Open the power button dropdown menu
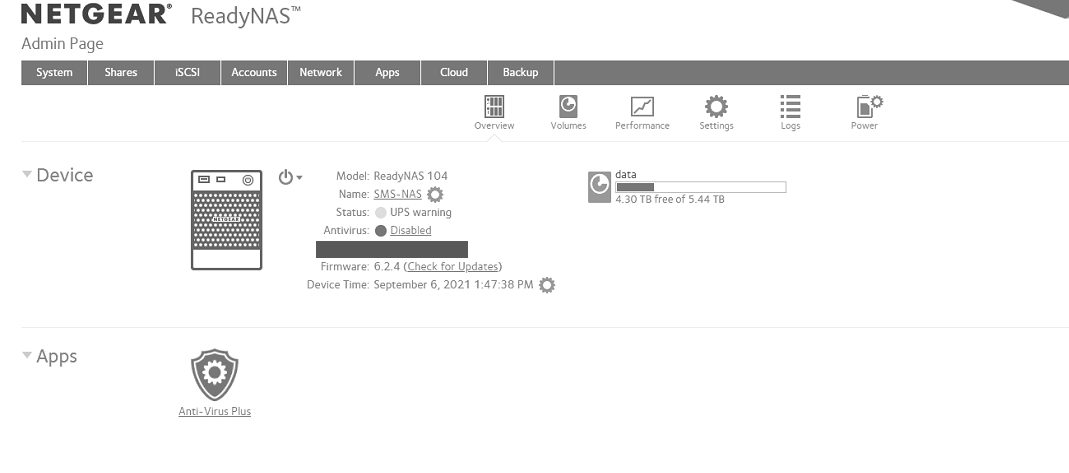Image resolution: width=1069 pixels, height=473 pixels. click(x=290, y=177)
